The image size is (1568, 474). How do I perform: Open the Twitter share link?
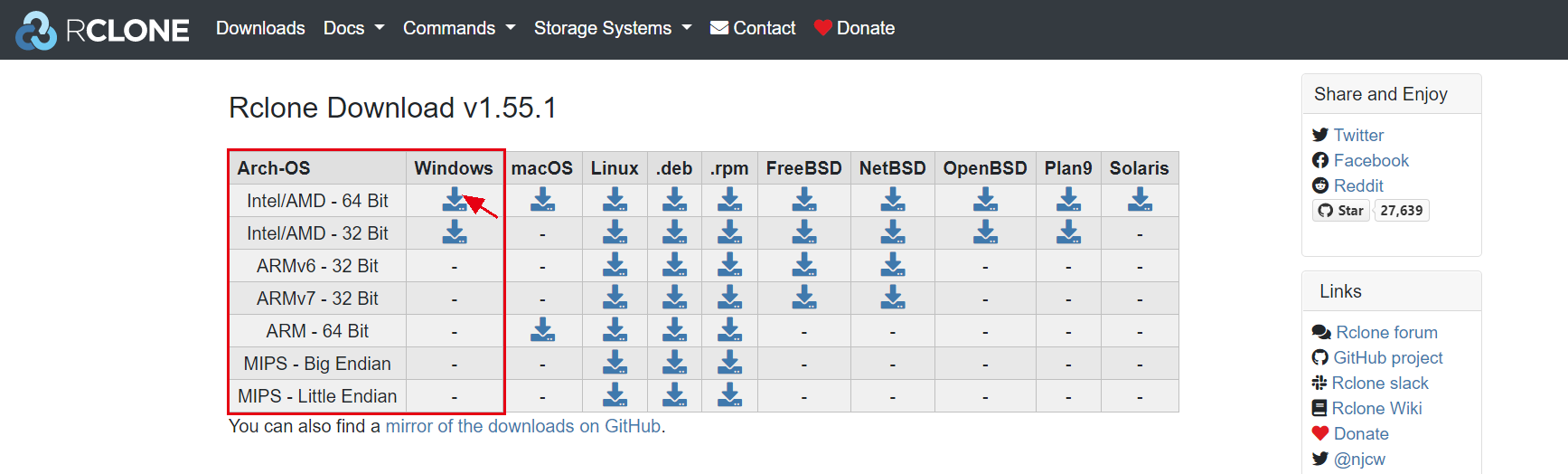click(x=1358, y=135)
